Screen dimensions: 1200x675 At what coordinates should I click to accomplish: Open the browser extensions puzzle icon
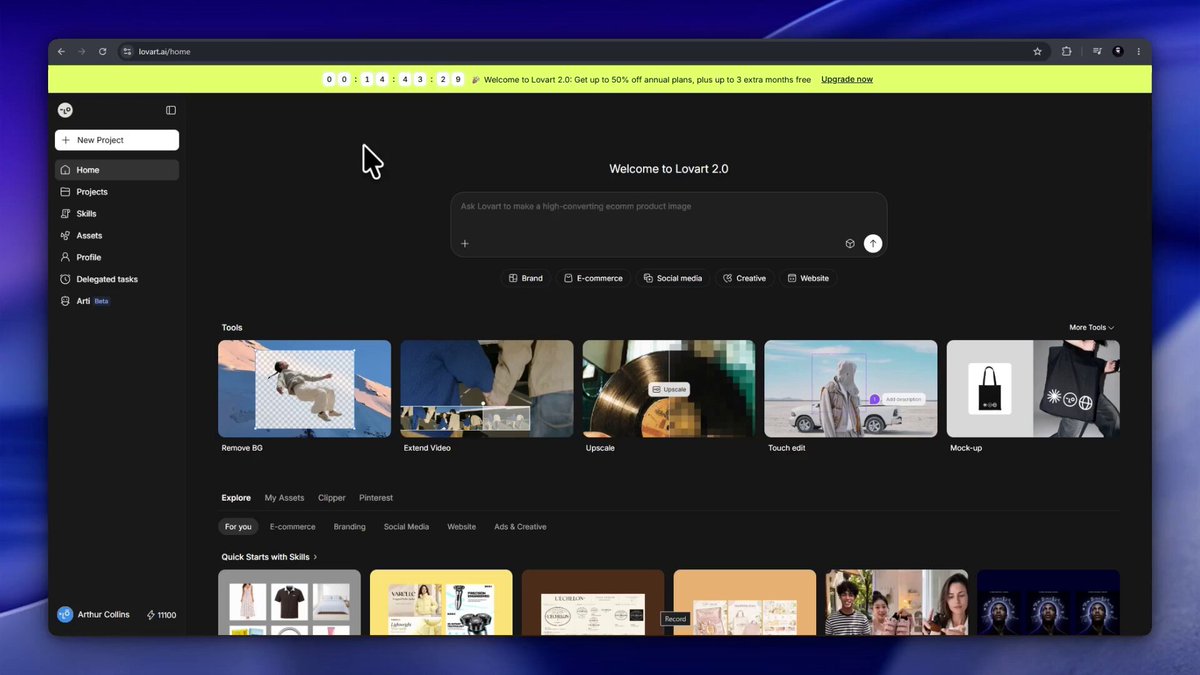[1067, 51]
